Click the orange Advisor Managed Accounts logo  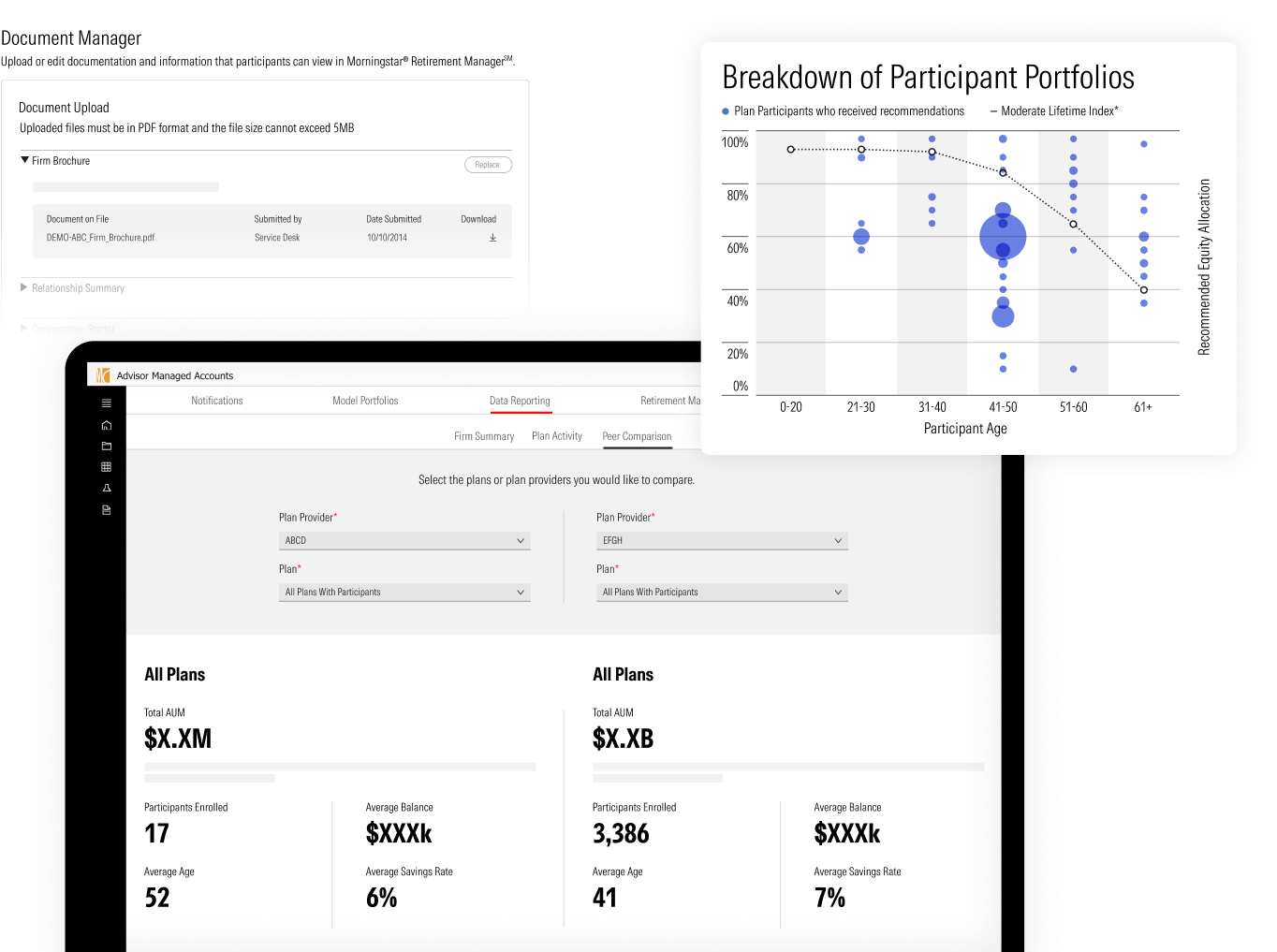coord(103,375)
